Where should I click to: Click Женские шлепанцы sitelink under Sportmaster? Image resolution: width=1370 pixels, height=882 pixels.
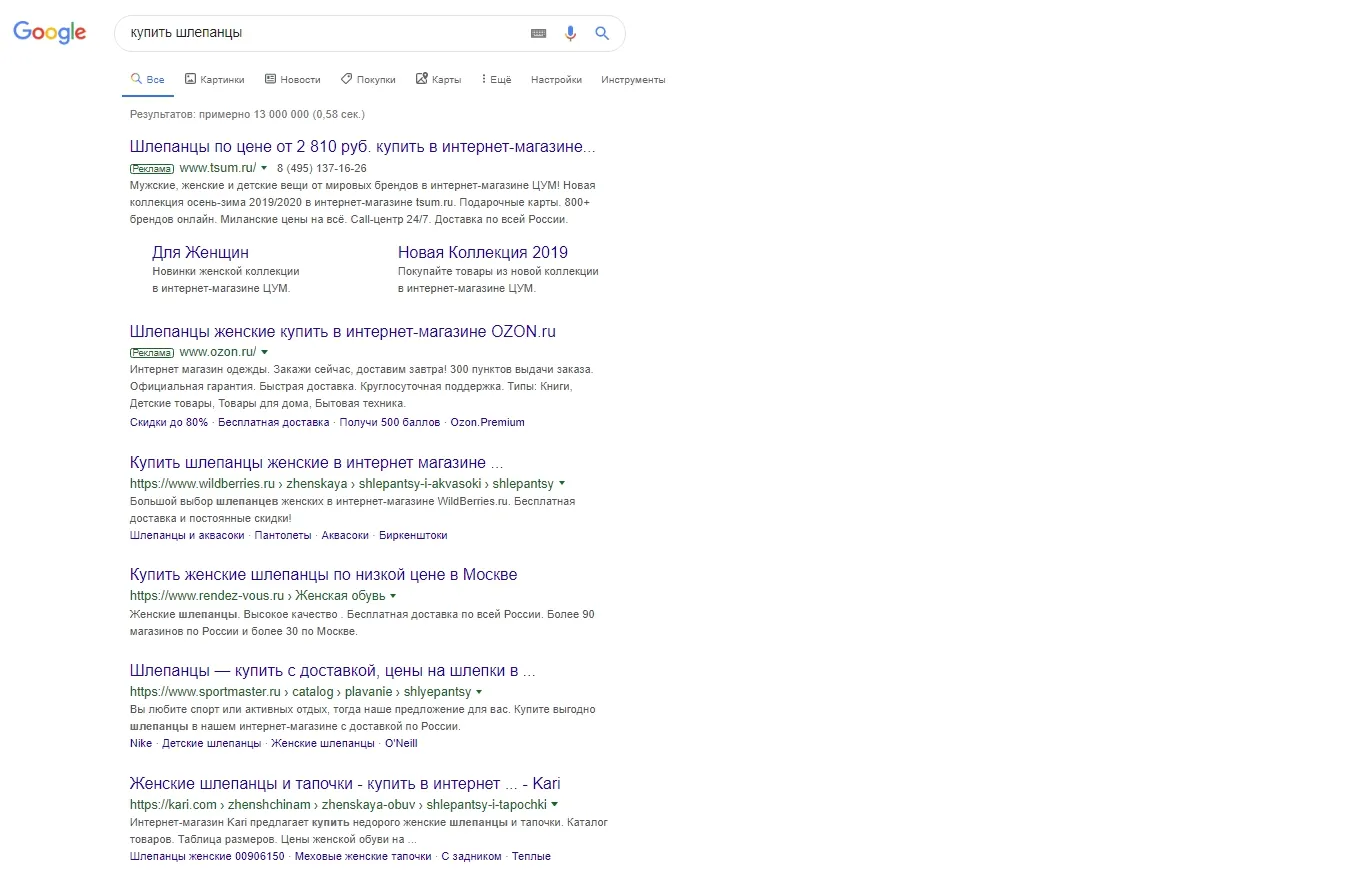[x=323, y=743]
